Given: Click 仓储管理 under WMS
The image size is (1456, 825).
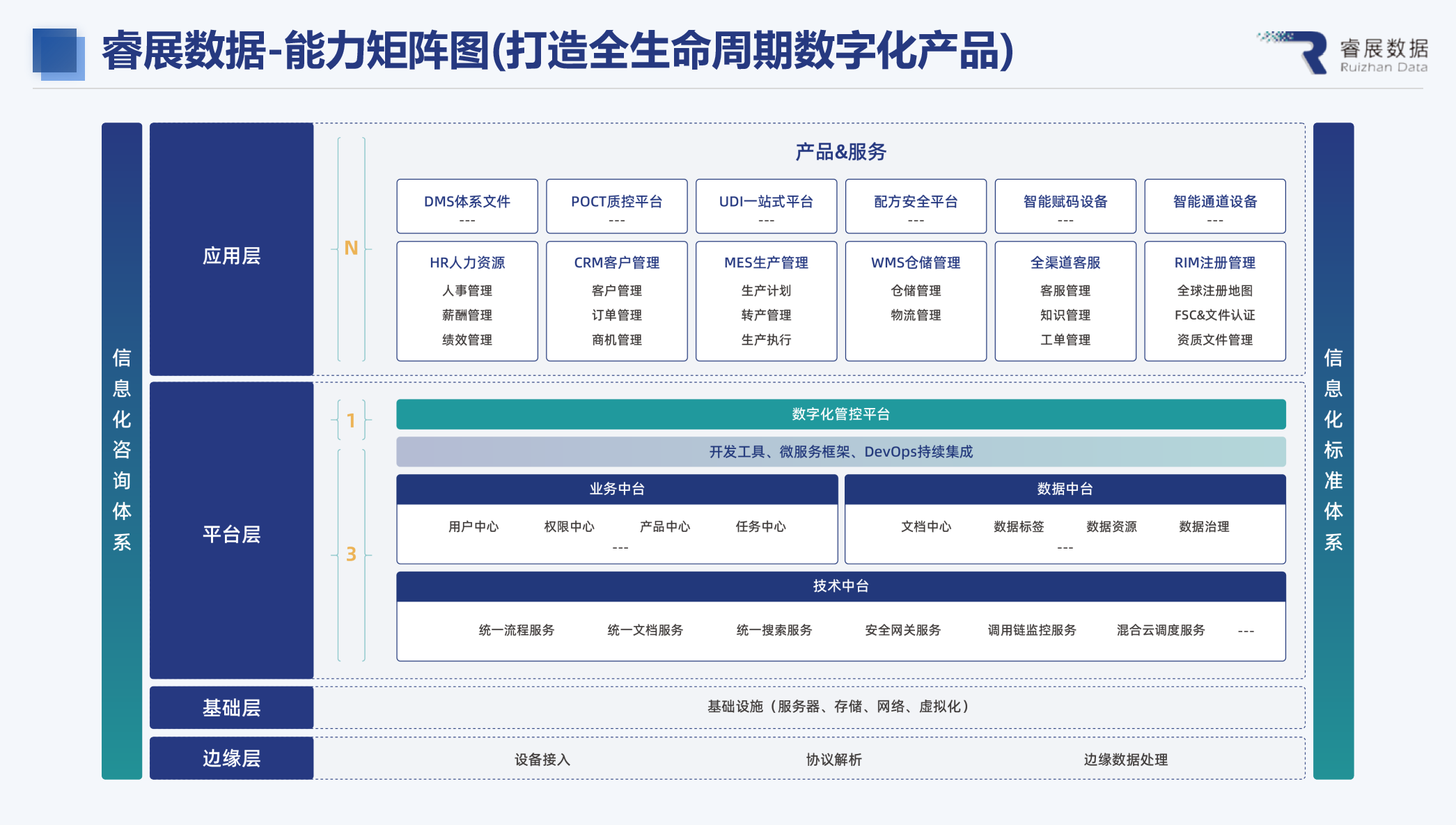Looking at the screenshot, I should coord(916,290).
